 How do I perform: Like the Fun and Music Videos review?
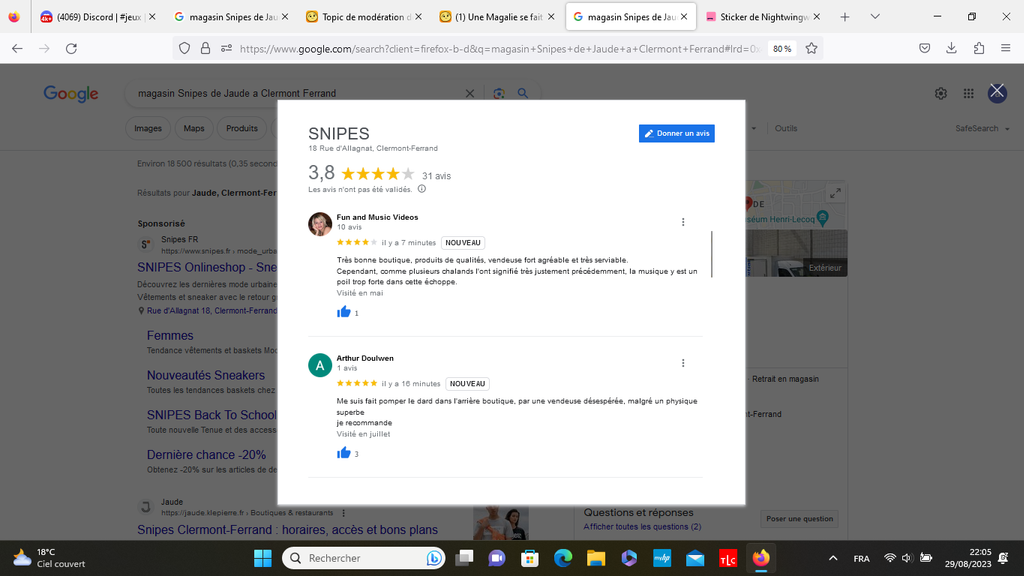tap(344, 312)
